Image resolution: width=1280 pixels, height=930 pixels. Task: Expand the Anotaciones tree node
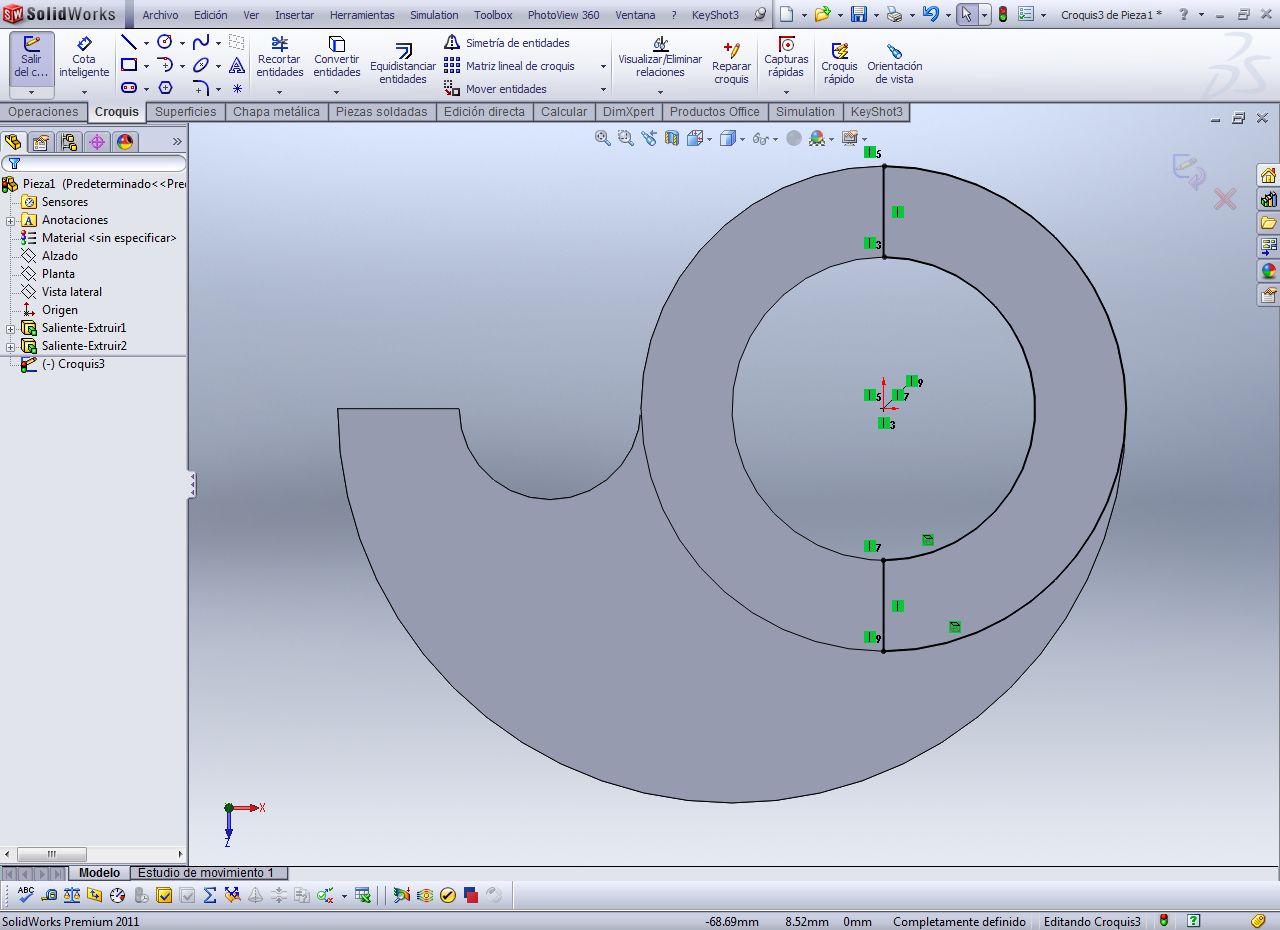[x=11, y=220]
